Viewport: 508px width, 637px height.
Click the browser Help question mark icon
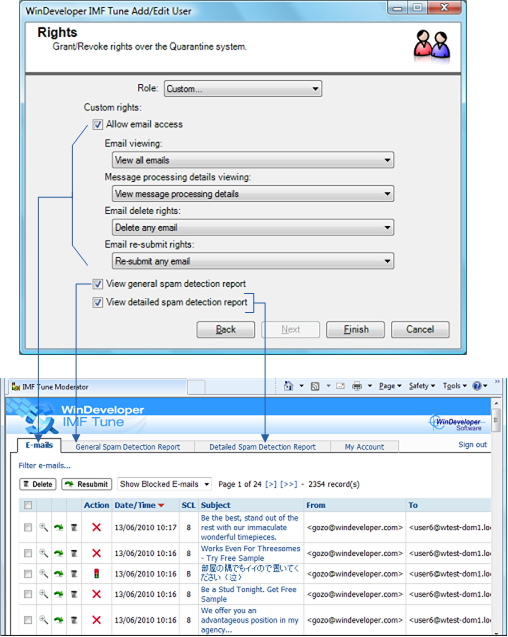click(x=477, y=386)
